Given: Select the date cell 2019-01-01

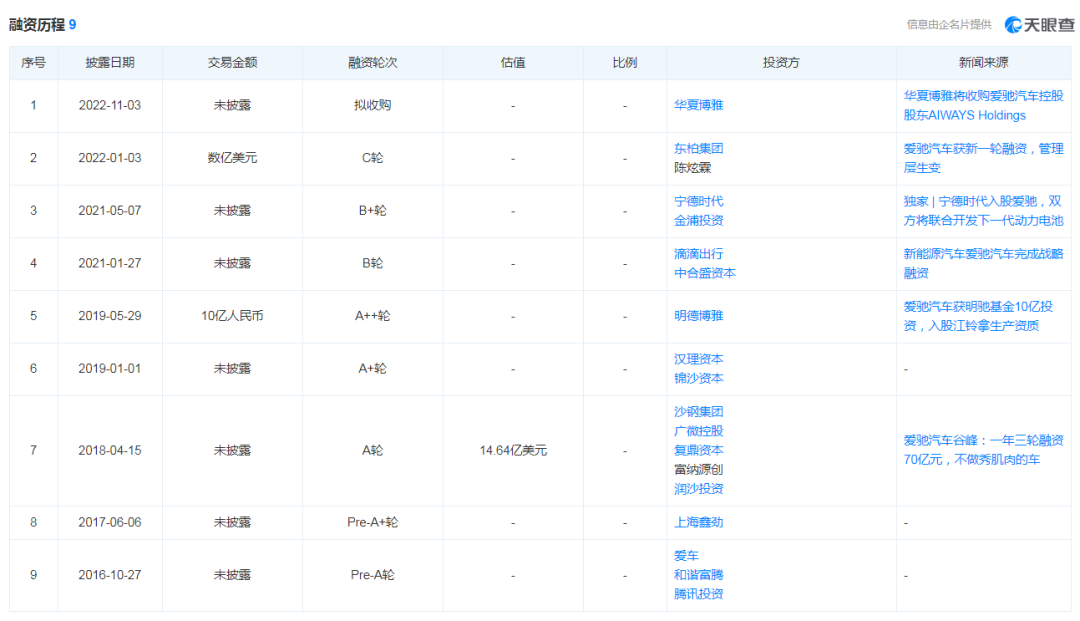Looking at the screenshot, I should click(110, 369).
